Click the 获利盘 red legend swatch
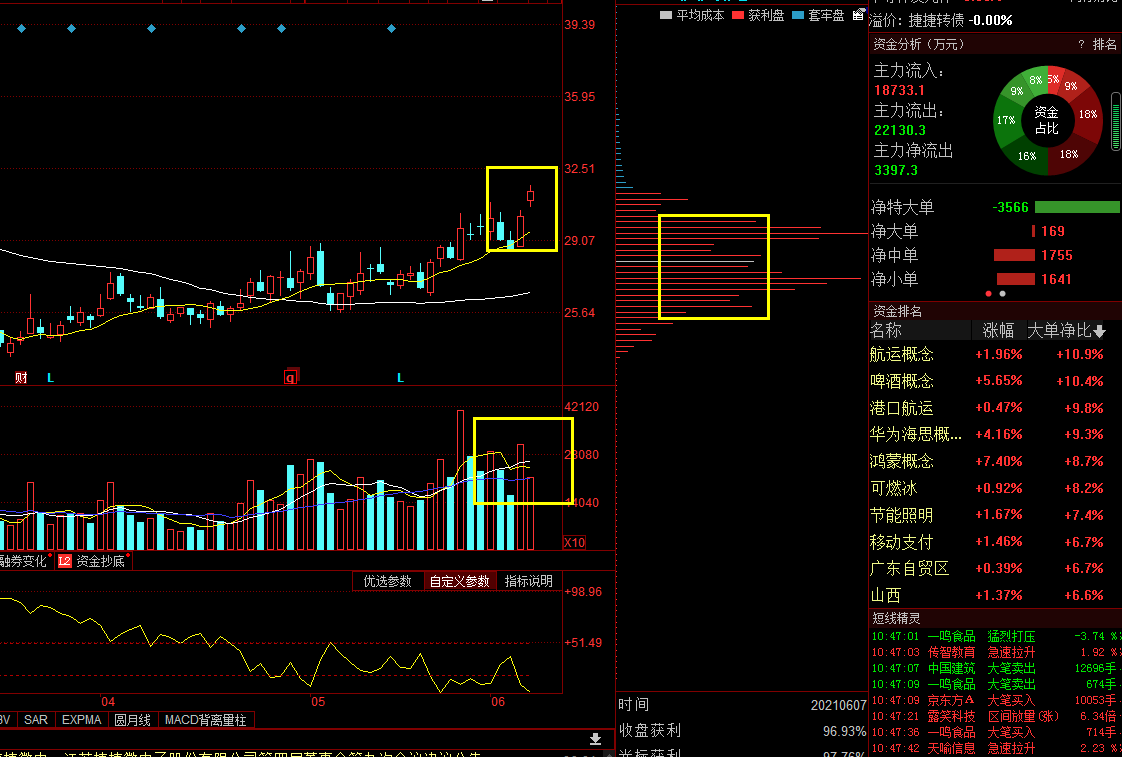 (x=738, y=15)
